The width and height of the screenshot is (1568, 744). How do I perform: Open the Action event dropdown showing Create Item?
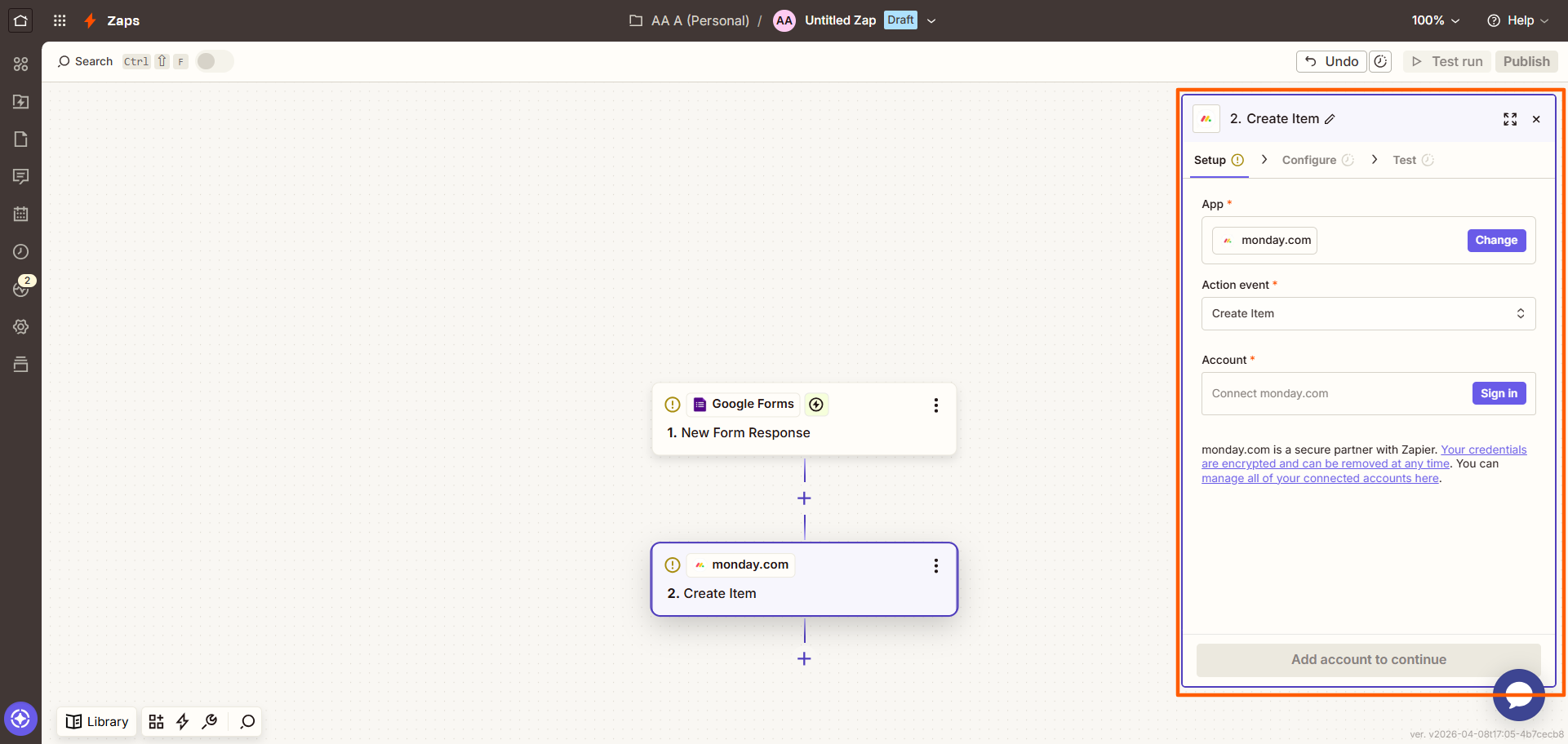point(1368,313)
